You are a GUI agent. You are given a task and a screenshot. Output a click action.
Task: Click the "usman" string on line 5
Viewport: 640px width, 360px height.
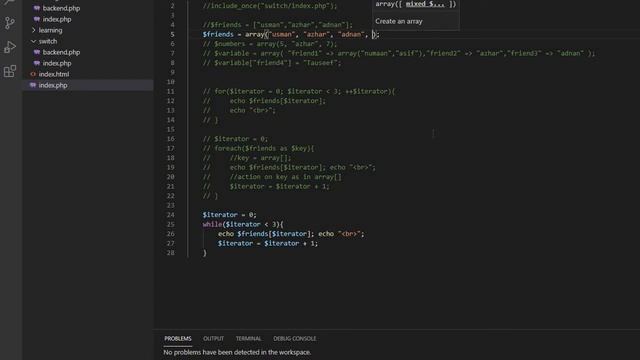pyautogui.click(x=282, y=34)
